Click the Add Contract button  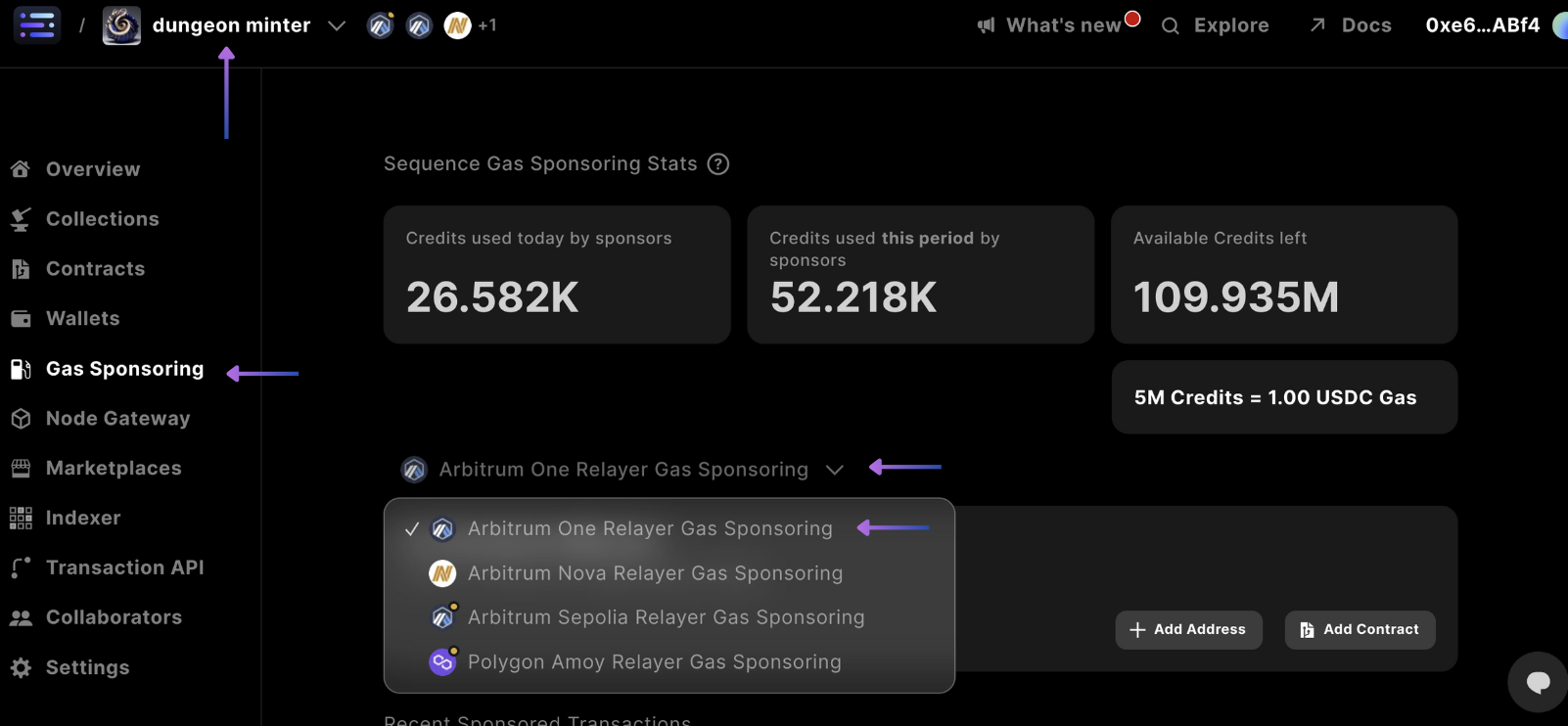coord(1360,630)
